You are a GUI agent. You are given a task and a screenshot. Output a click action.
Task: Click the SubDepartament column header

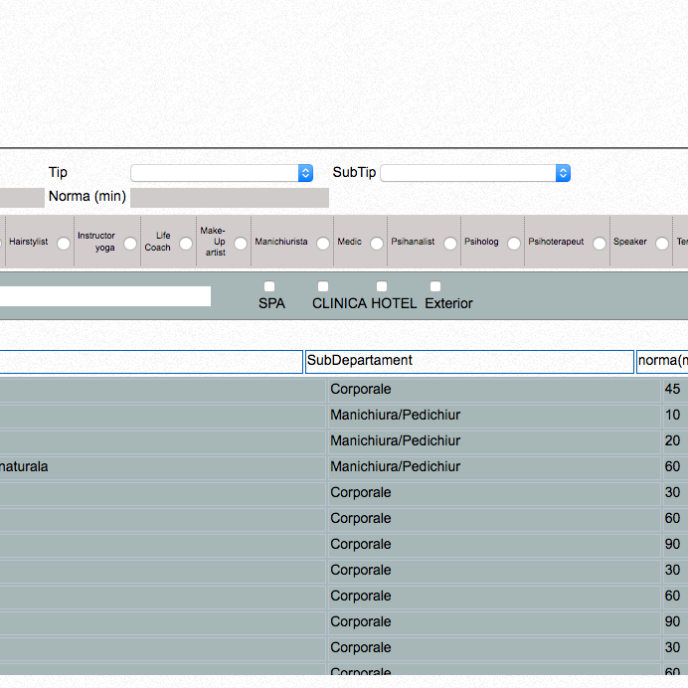coord(469,361)
